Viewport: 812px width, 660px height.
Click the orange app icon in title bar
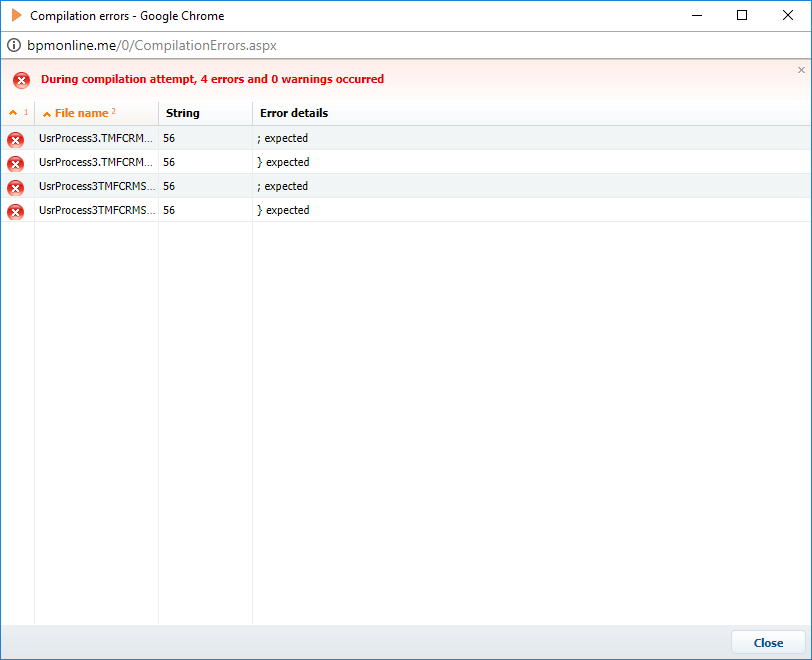tap(17, 16)
